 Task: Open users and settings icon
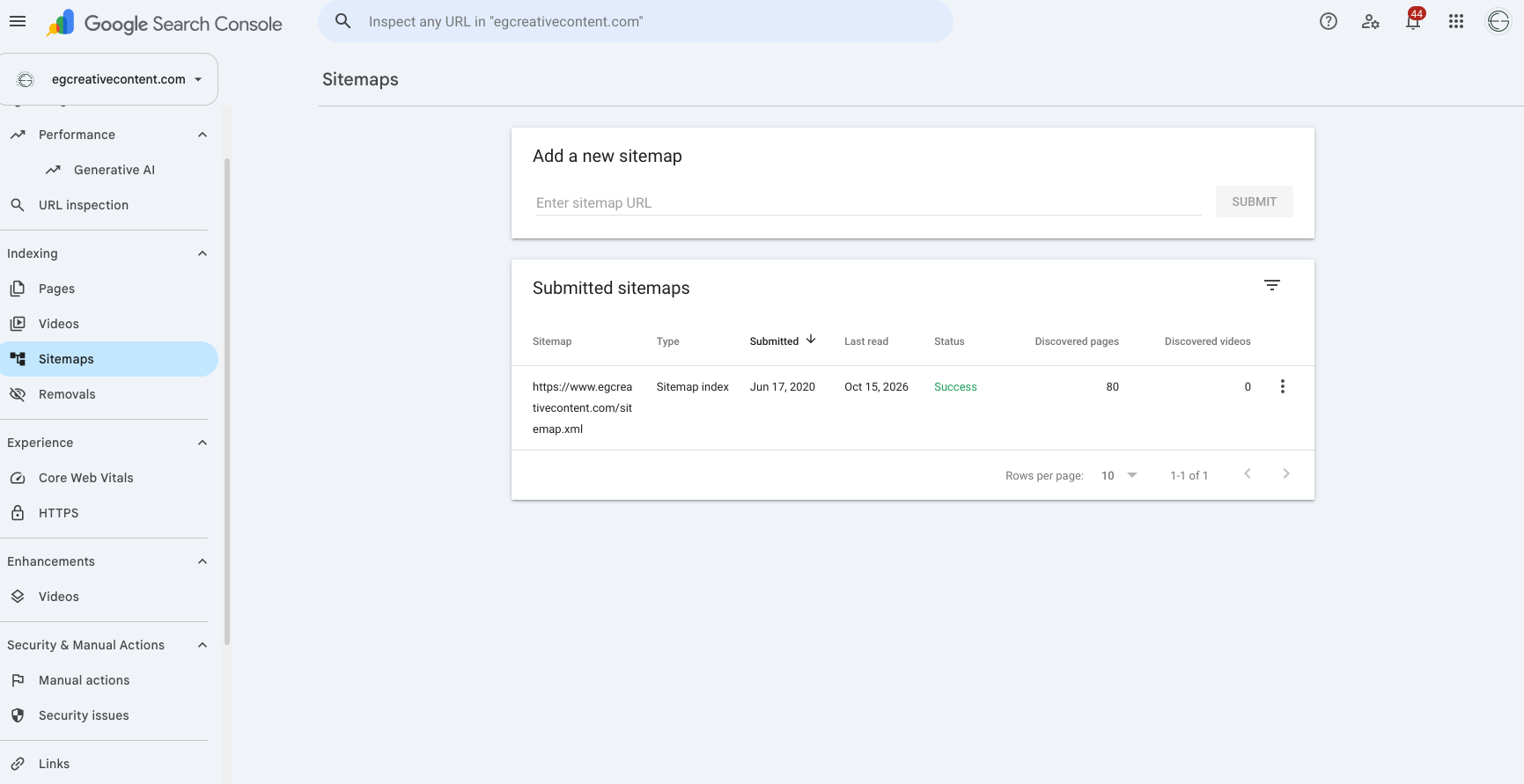click(x=1371, y=21)
